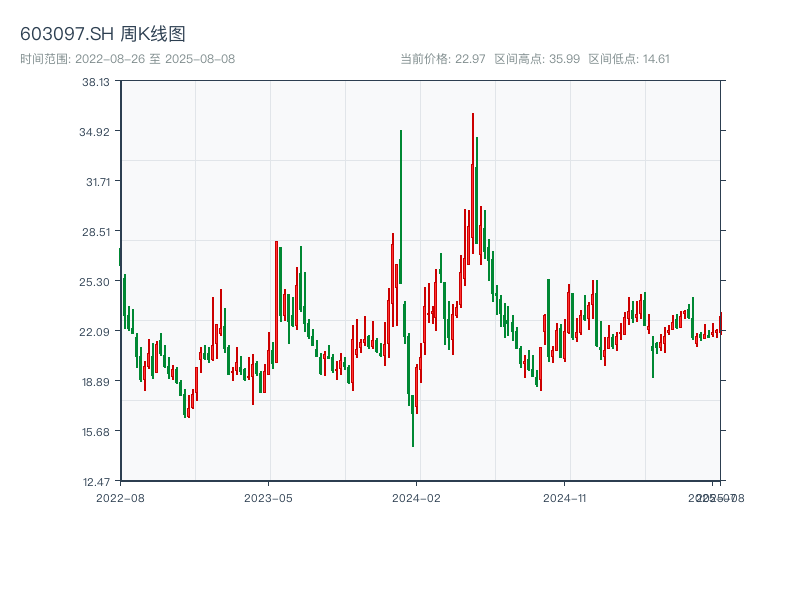Click the 22.09 y-axis label
Image resolution: width=800 pixels, height=600 pixels.
click(x=96, y=332)
